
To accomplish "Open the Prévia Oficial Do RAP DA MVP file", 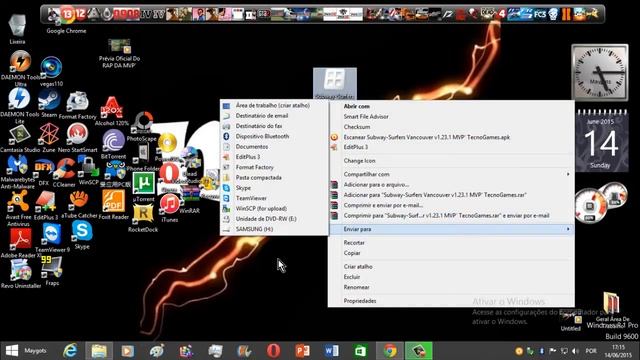I will [119, 53].
